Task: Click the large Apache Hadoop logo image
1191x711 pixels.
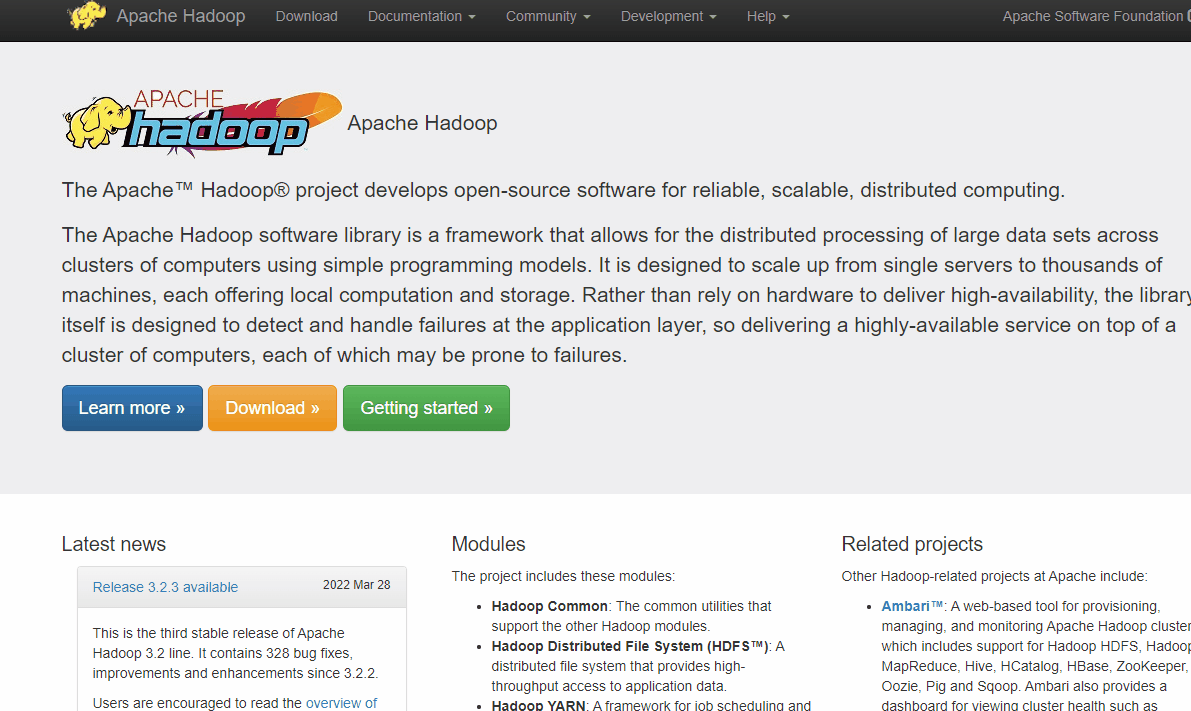Action: [x=202, y=123]
